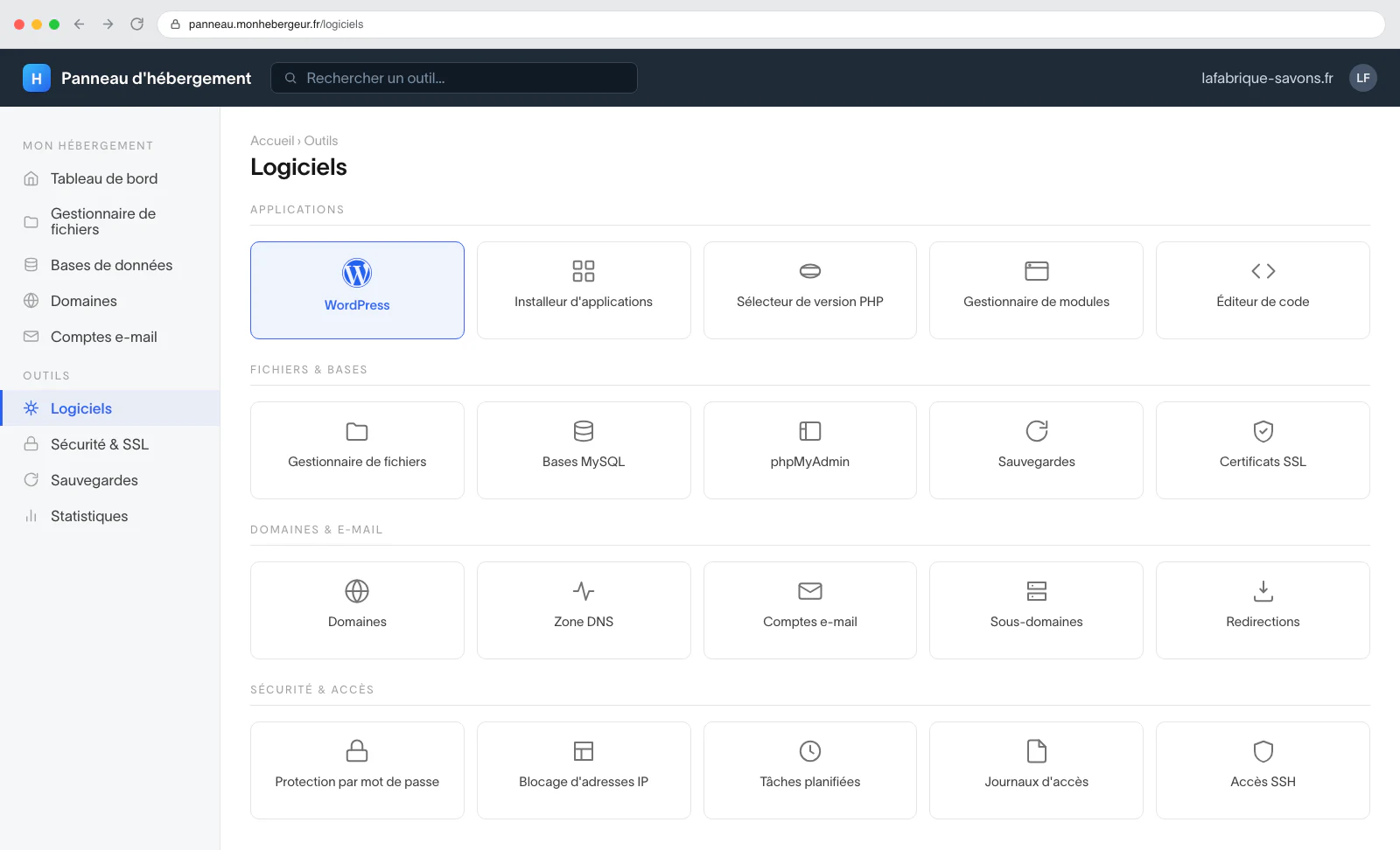Open the Sauvegardes tile in Fichiers & Bases
Screen dimensions: 1400x850
click(1036, 450)
